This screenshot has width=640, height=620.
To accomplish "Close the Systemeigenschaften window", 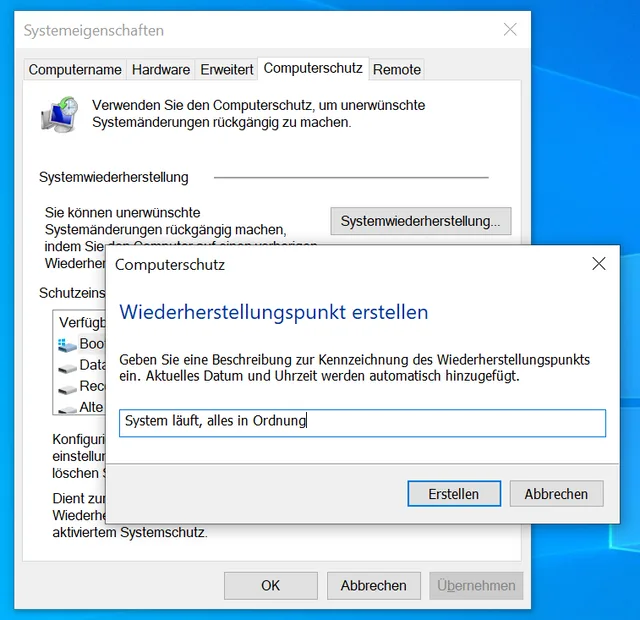I will point(510,29).
